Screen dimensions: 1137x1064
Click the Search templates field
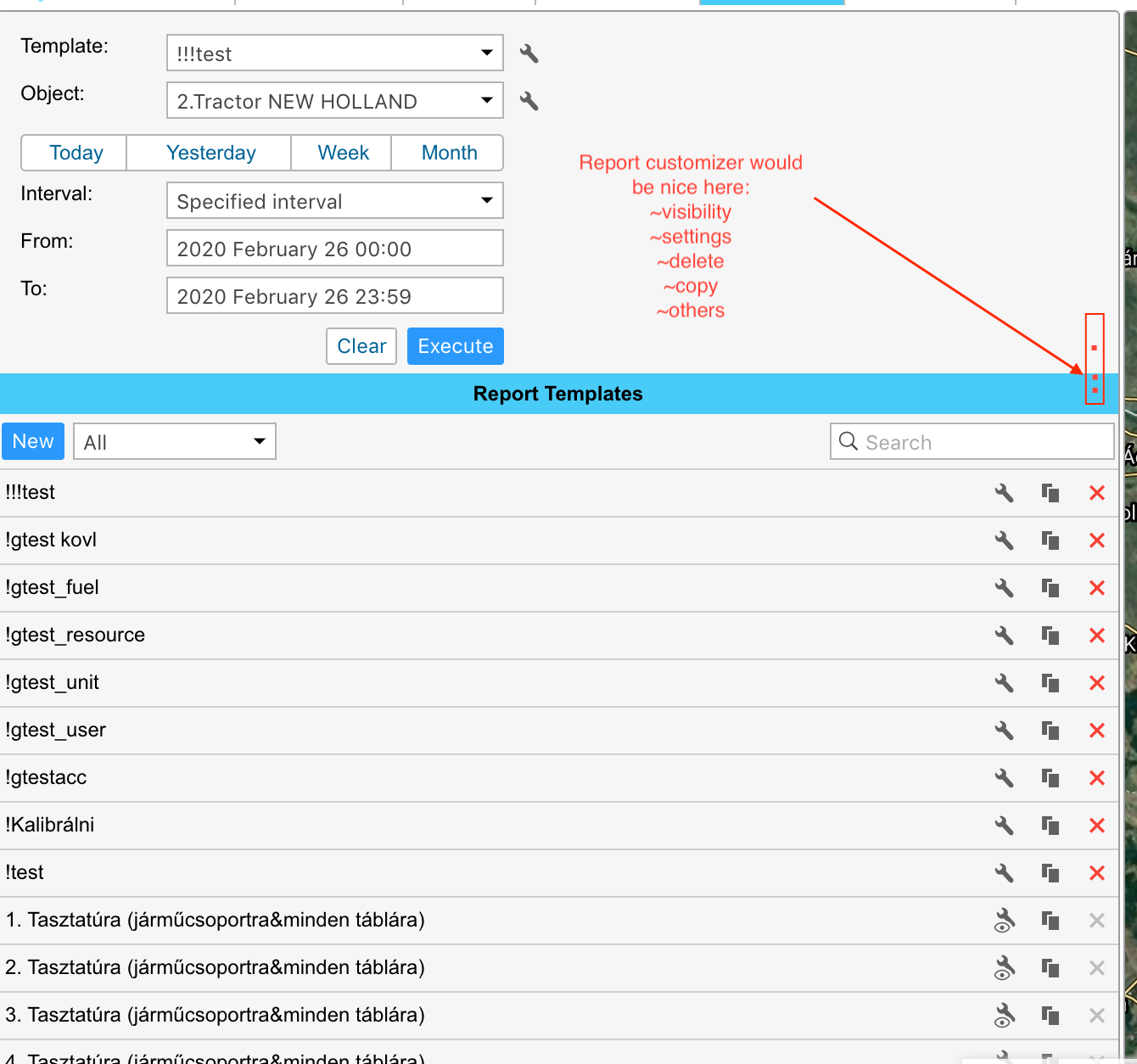click(984, 442)
